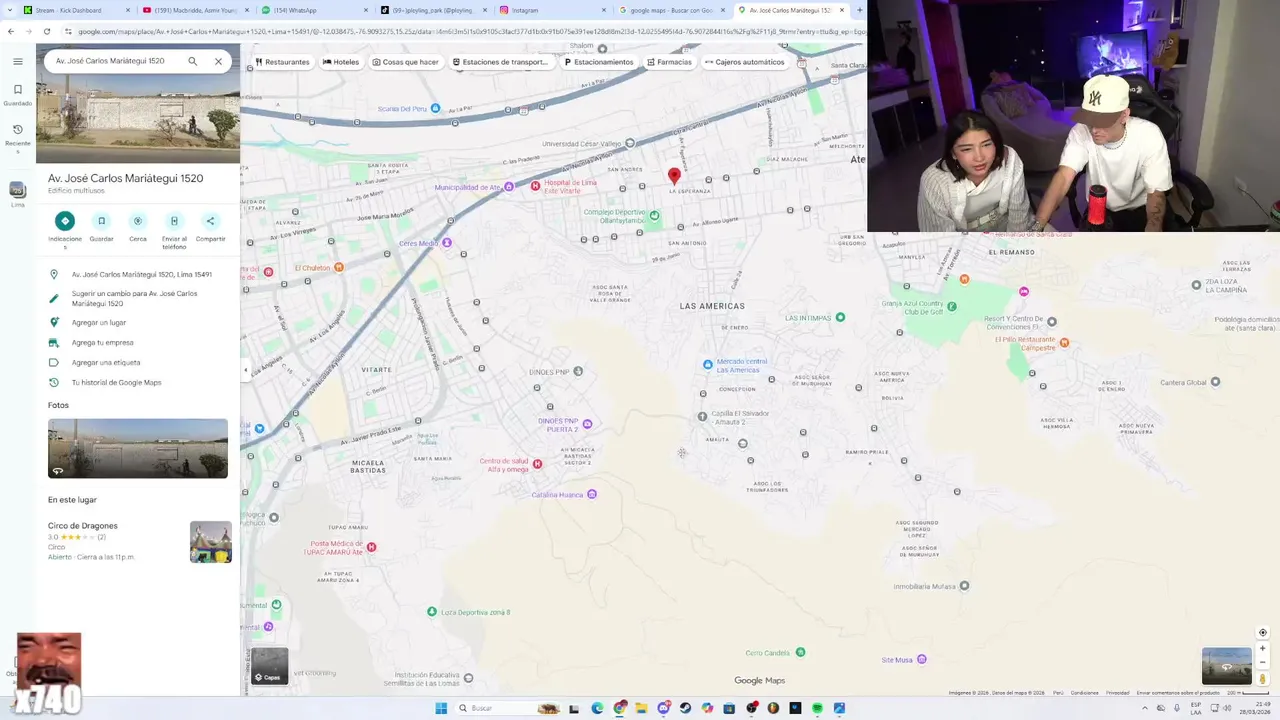Click Complejo Deportivo Ollantaytambo marker
Image resolution: width=1280 pixels, height=720 pixels.
tap(654, 215)
